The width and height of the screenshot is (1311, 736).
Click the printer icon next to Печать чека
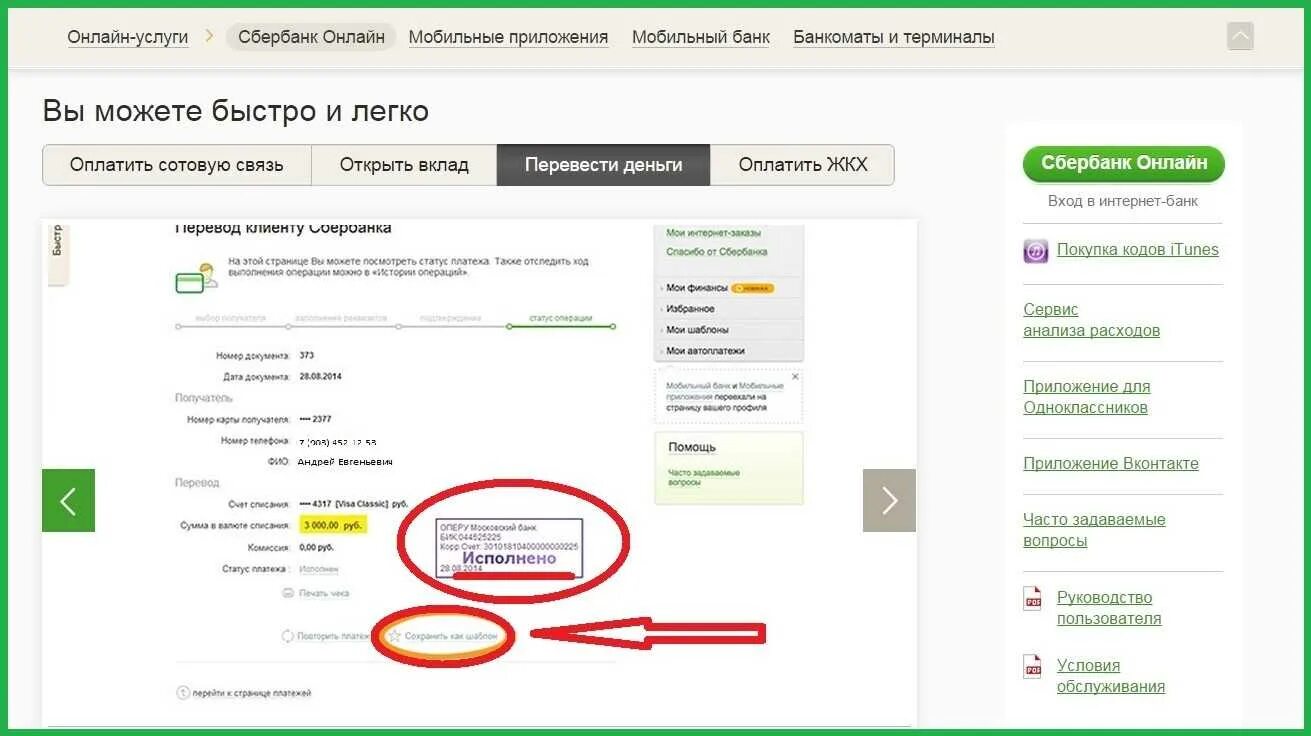[289, 593]
